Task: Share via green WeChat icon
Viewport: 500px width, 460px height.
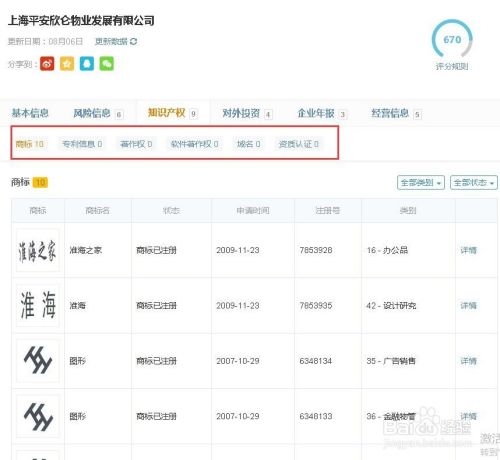Action: [x=107, y=64]
